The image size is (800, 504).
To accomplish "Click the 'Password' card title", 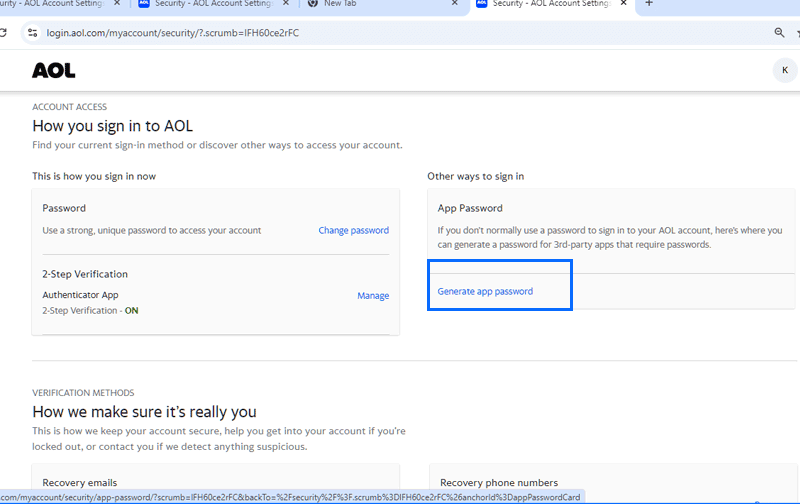I will pyautogui.click(x=64, y=208).
